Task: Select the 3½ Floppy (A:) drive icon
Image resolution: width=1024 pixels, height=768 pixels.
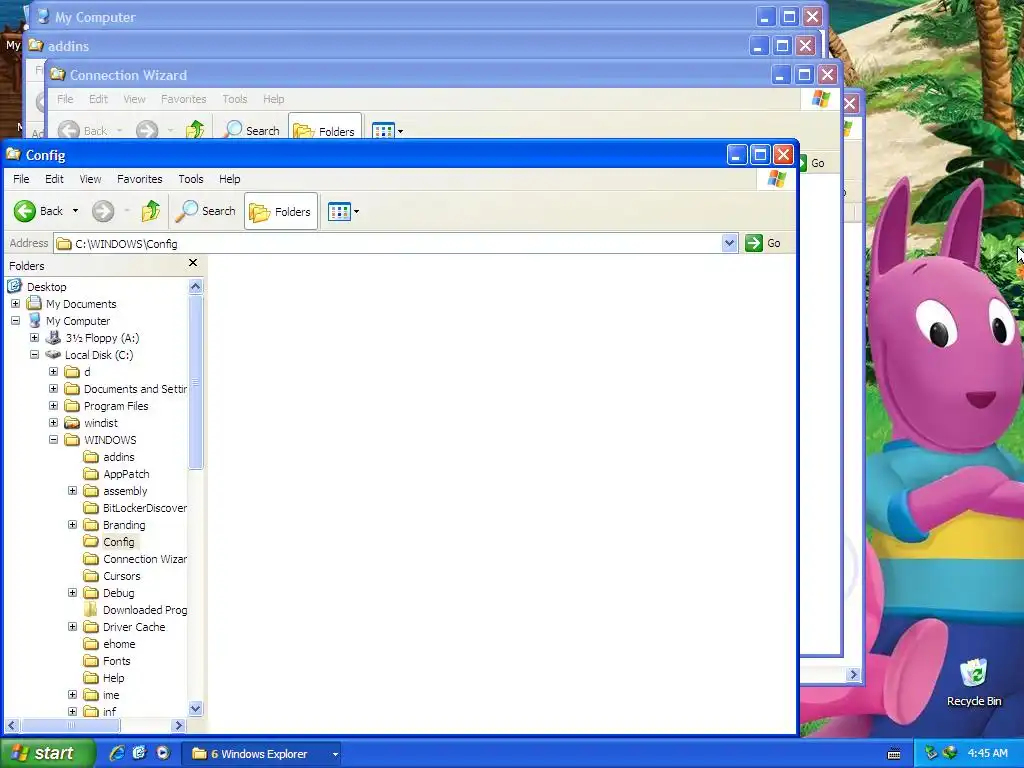Action: pyautogui.click(x=53, y=338)
